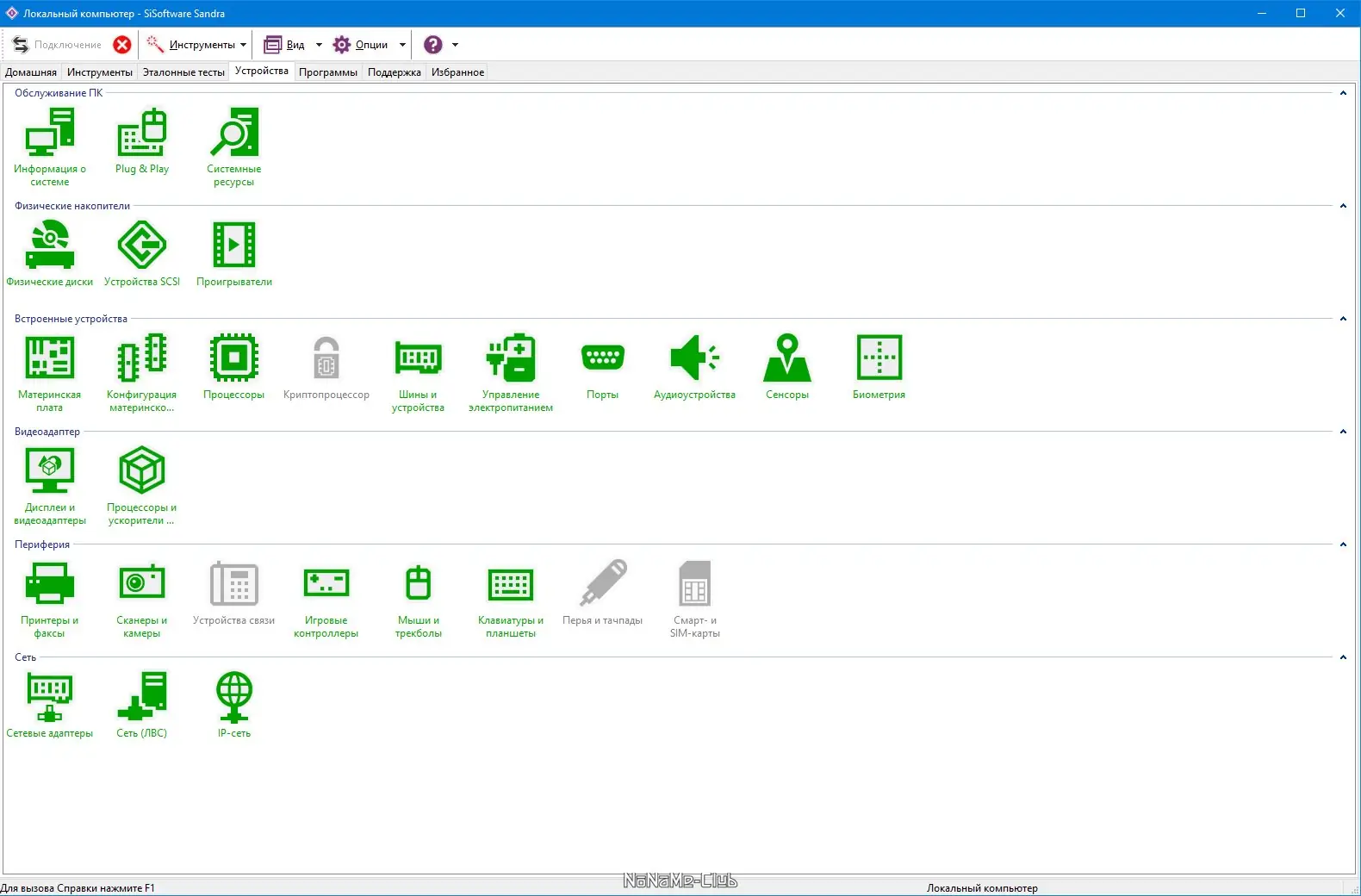Open the Программы tab
This screenshot has width=1361, height=896.
tap(328, 72)
